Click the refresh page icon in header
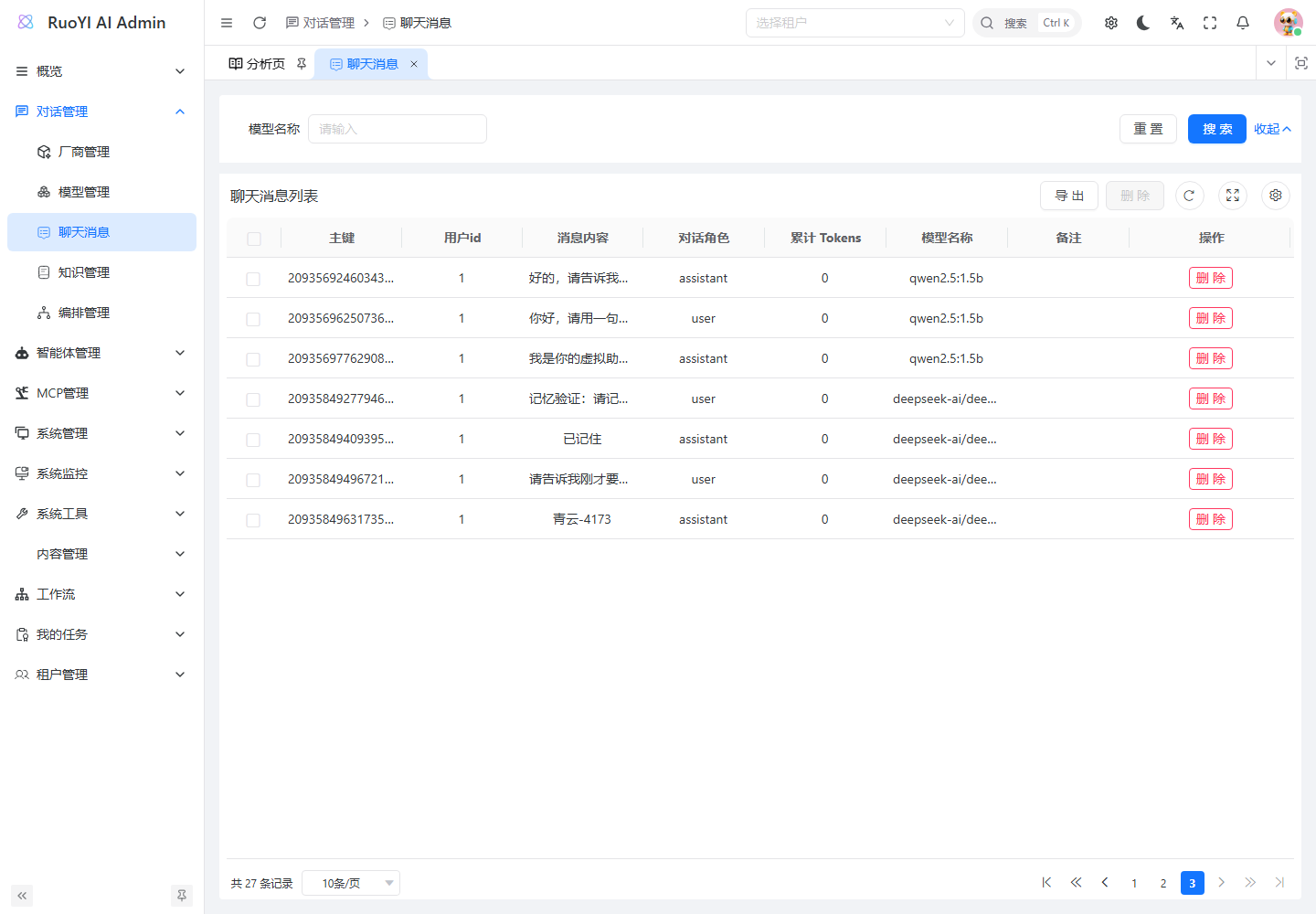This screenshot has width=1316, height=914. [260, 23]
